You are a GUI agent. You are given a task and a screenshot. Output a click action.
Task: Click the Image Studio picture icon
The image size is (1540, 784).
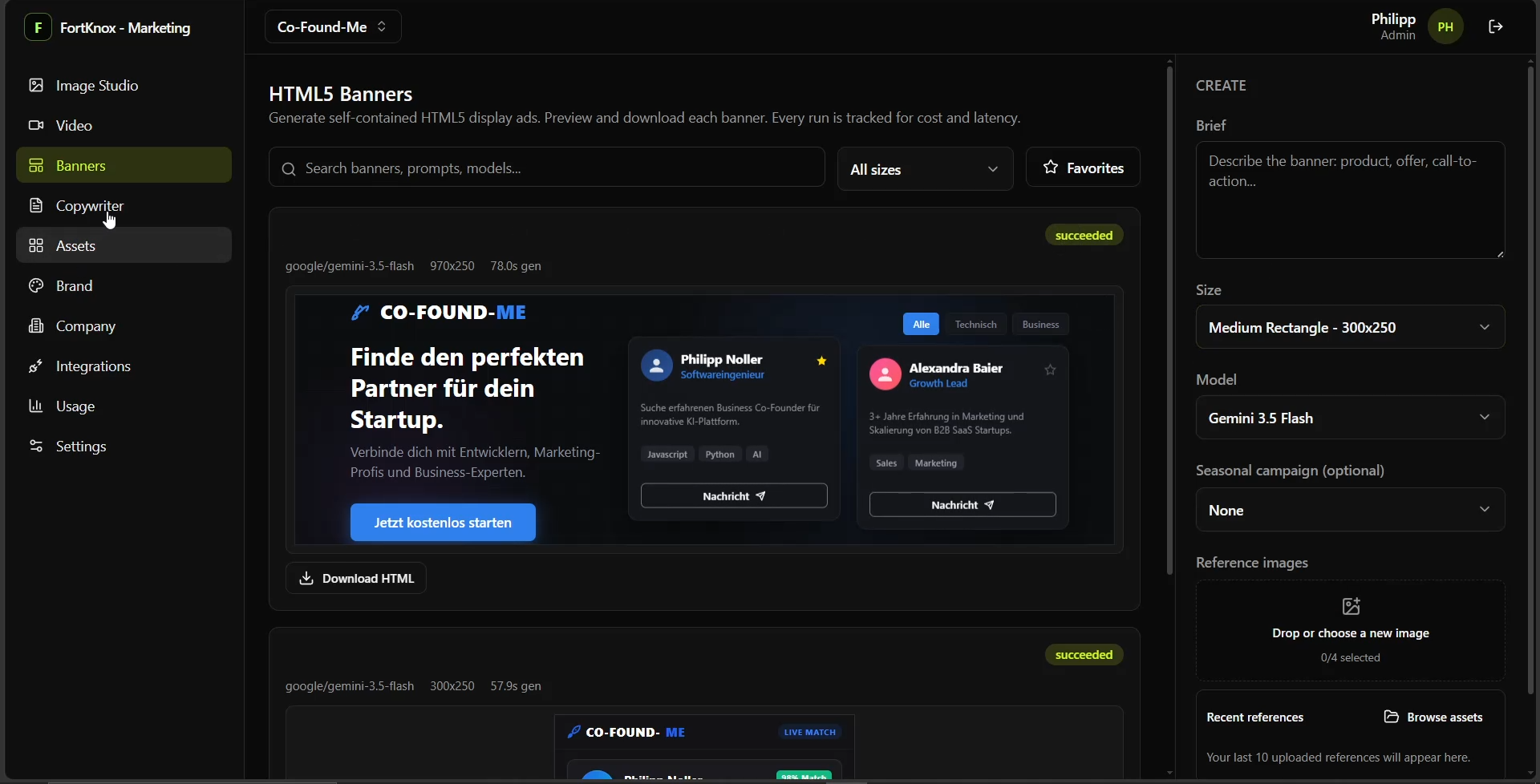click(x=36, y=86)
